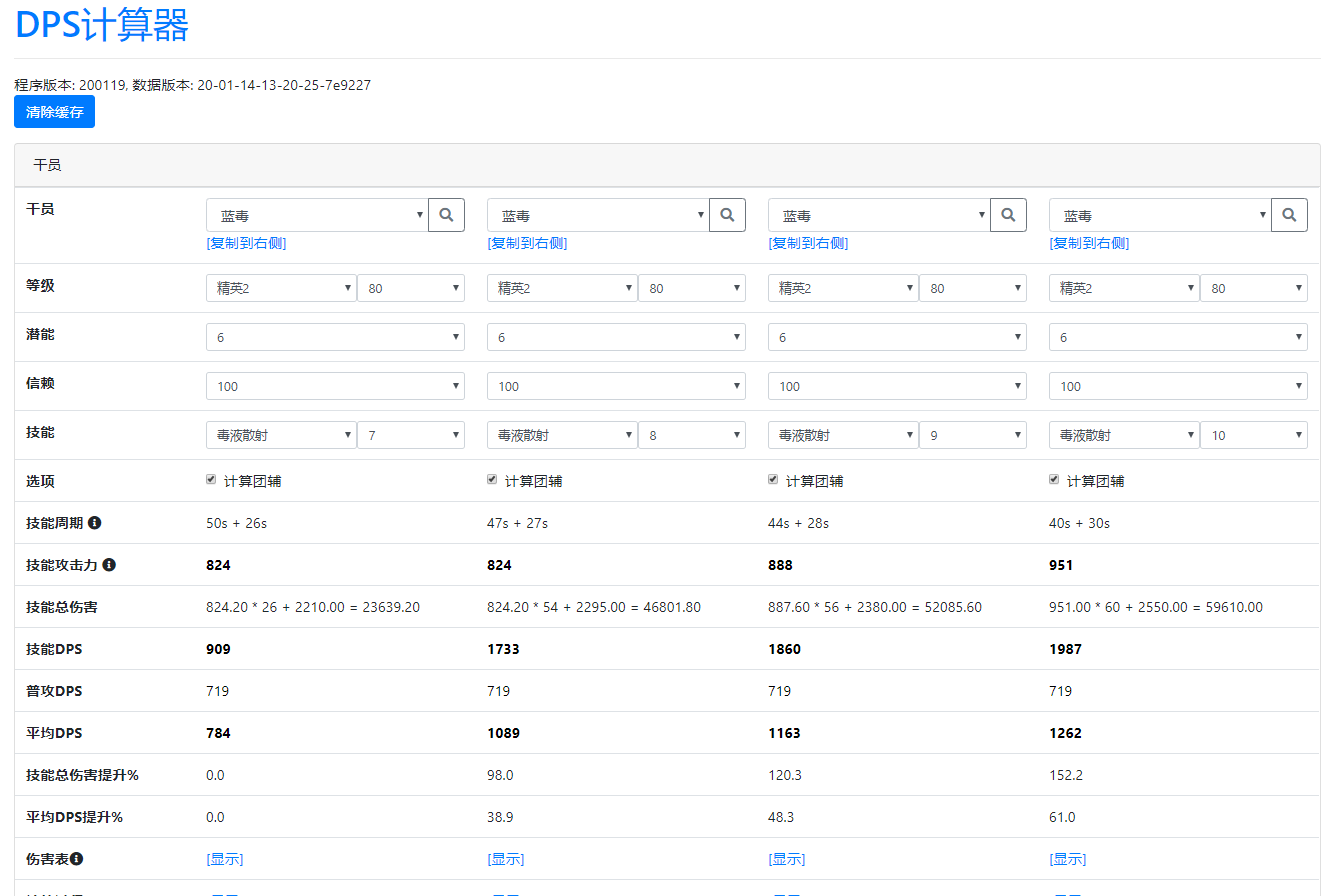Click info icon next to 技能周期

pos(94,523)
